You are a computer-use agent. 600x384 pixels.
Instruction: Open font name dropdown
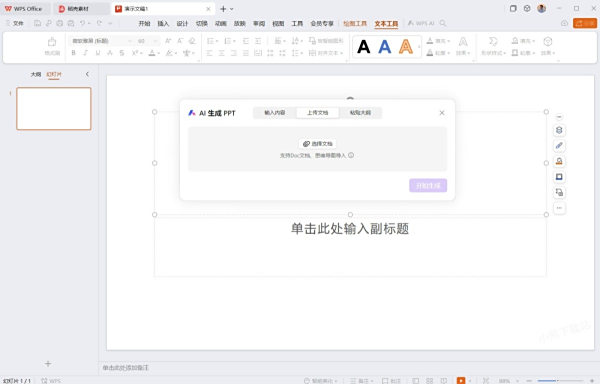[x=130, y=41]
